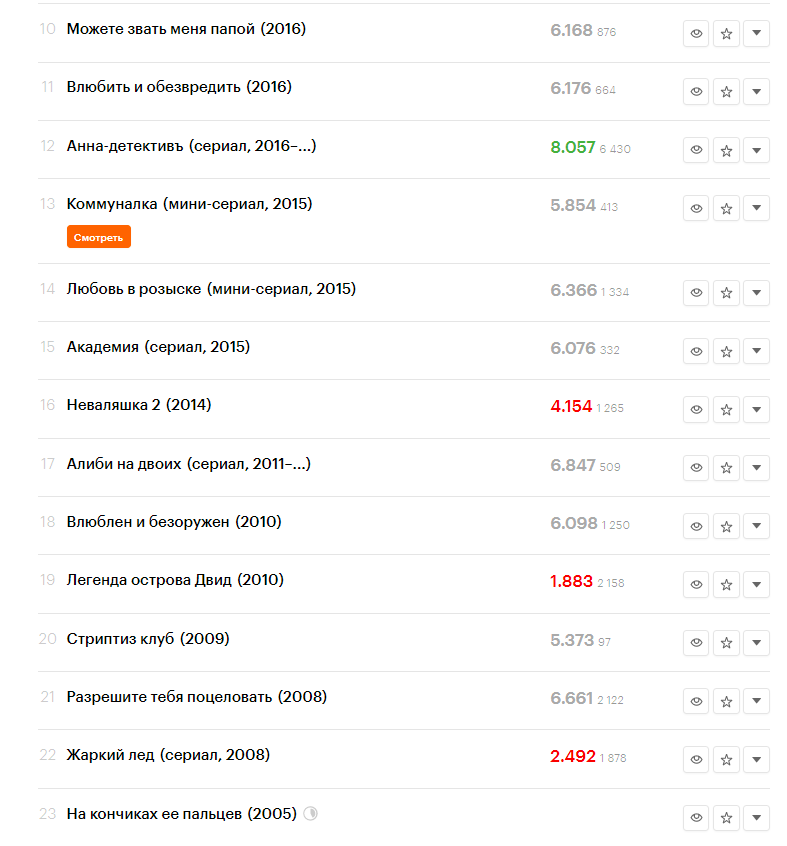Toggle the eye icon for Алиби на двоих
The image size is (787, 846).
[x=696, y=467]
